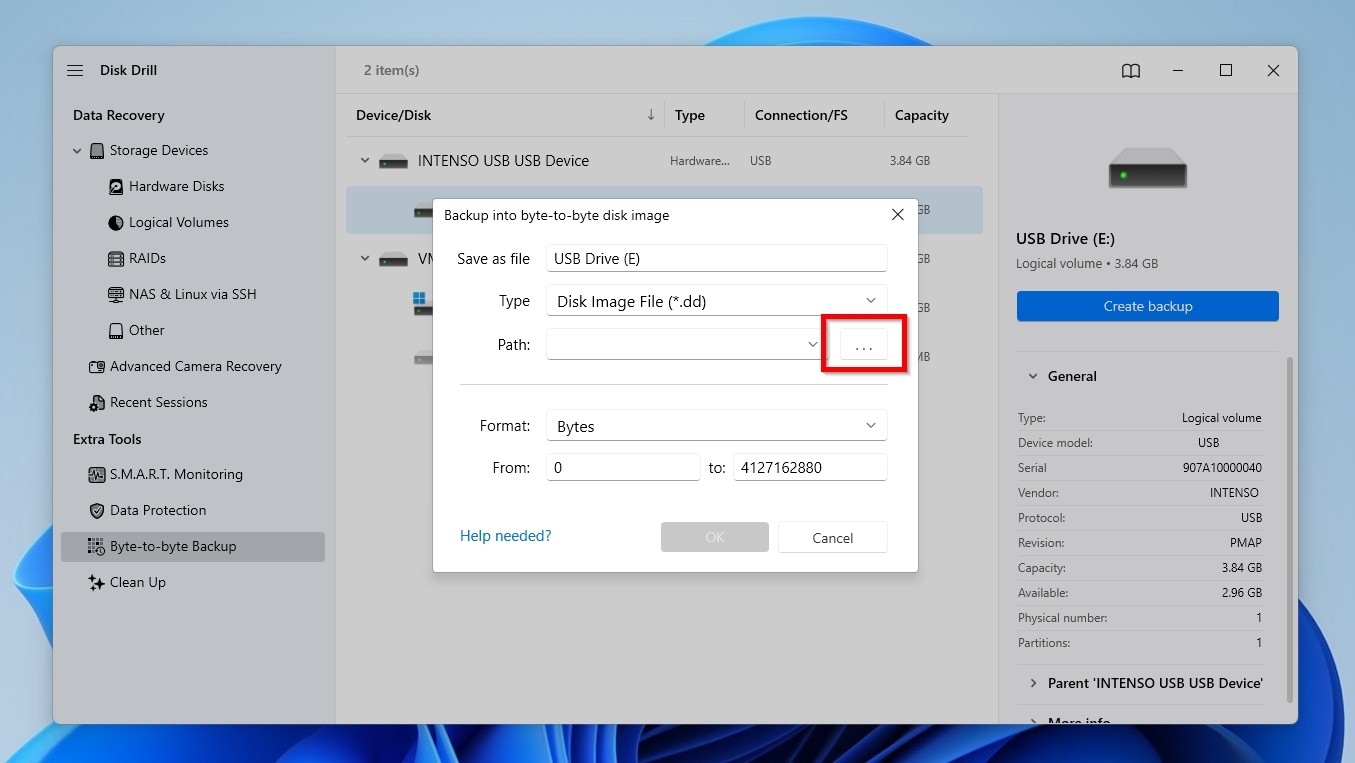The height and width of the screenshot is (763, 1355).
Task: Collapse the INTENSO USB USB Device row
Action: click(x=364, y=160)
